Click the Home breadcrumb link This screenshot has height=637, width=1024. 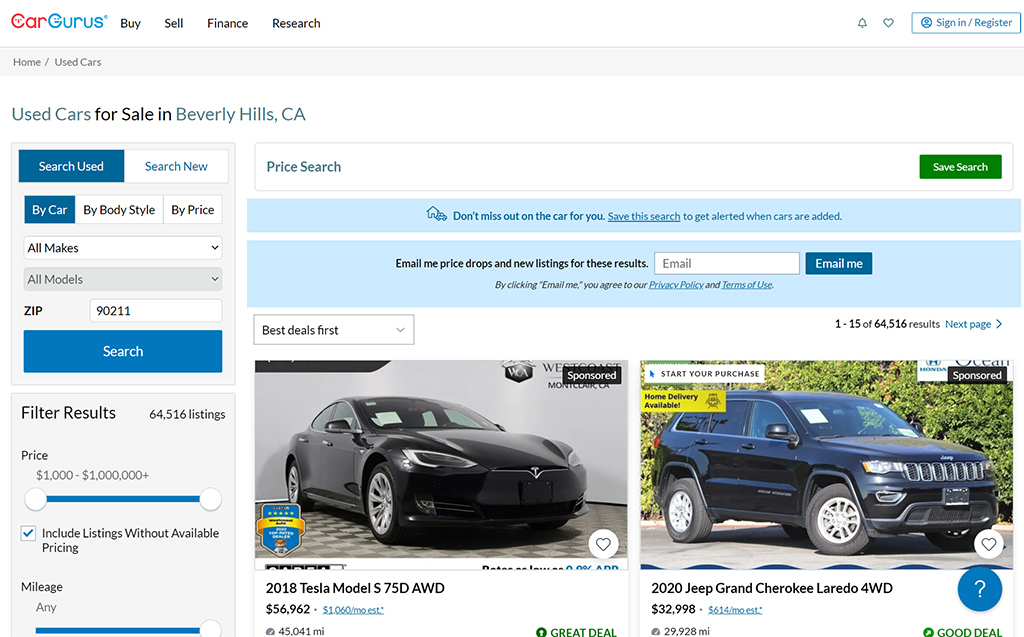coord(27,62)
